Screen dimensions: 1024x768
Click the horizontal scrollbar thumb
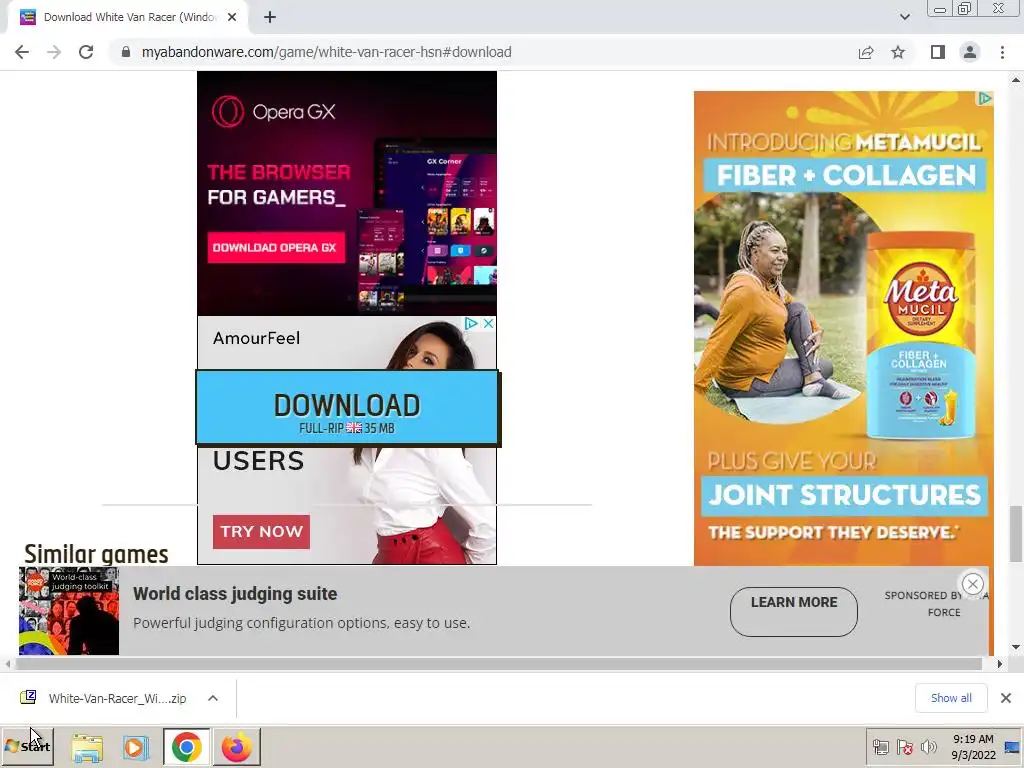(498, 664)
